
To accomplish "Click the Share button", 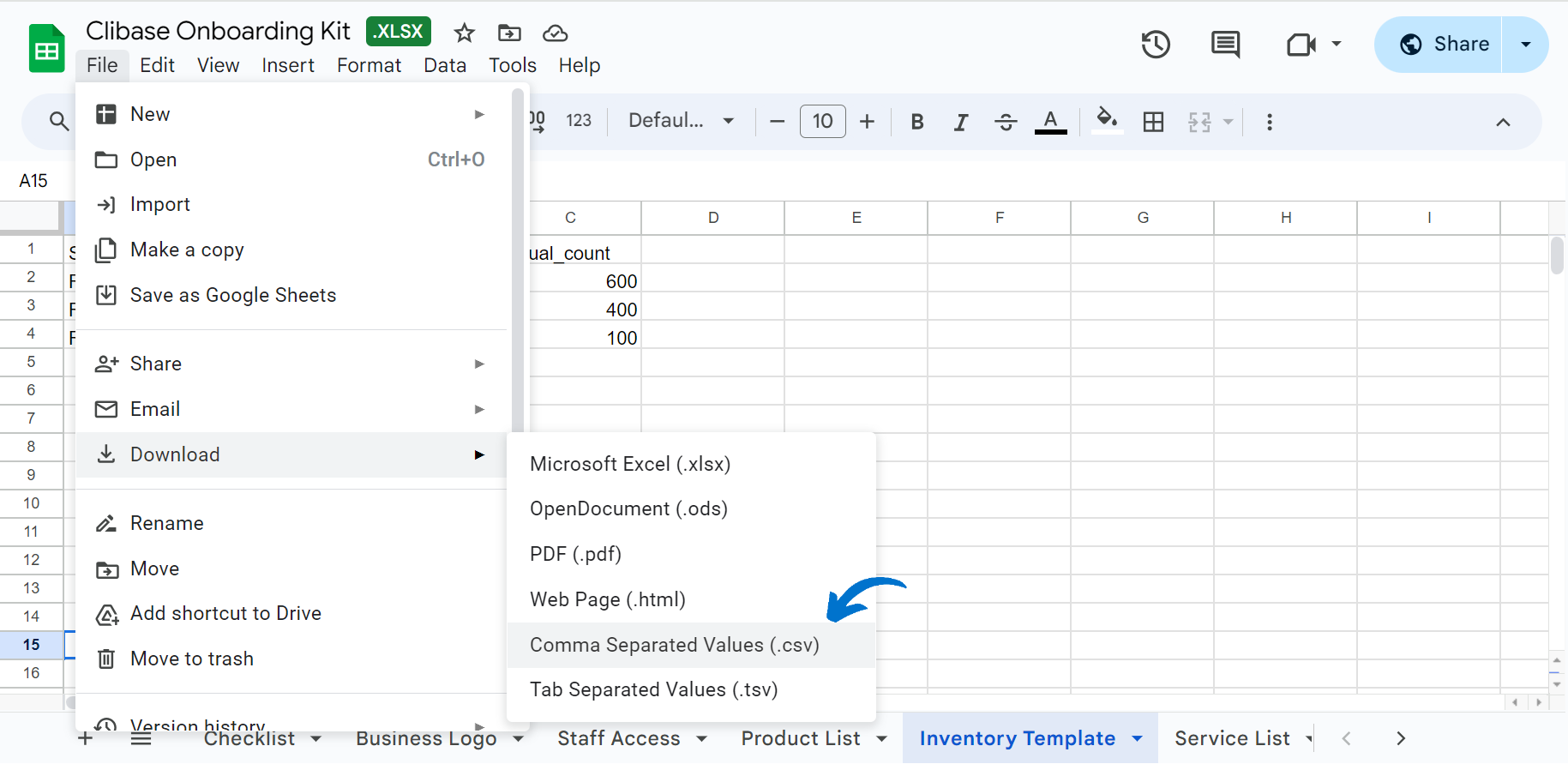I will click(x=1444, y=45).
